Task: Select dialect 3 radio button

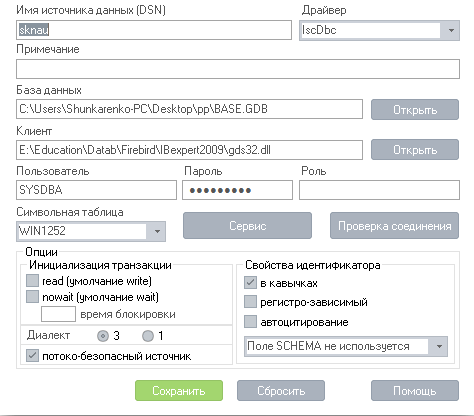Action: coord(103,336)
